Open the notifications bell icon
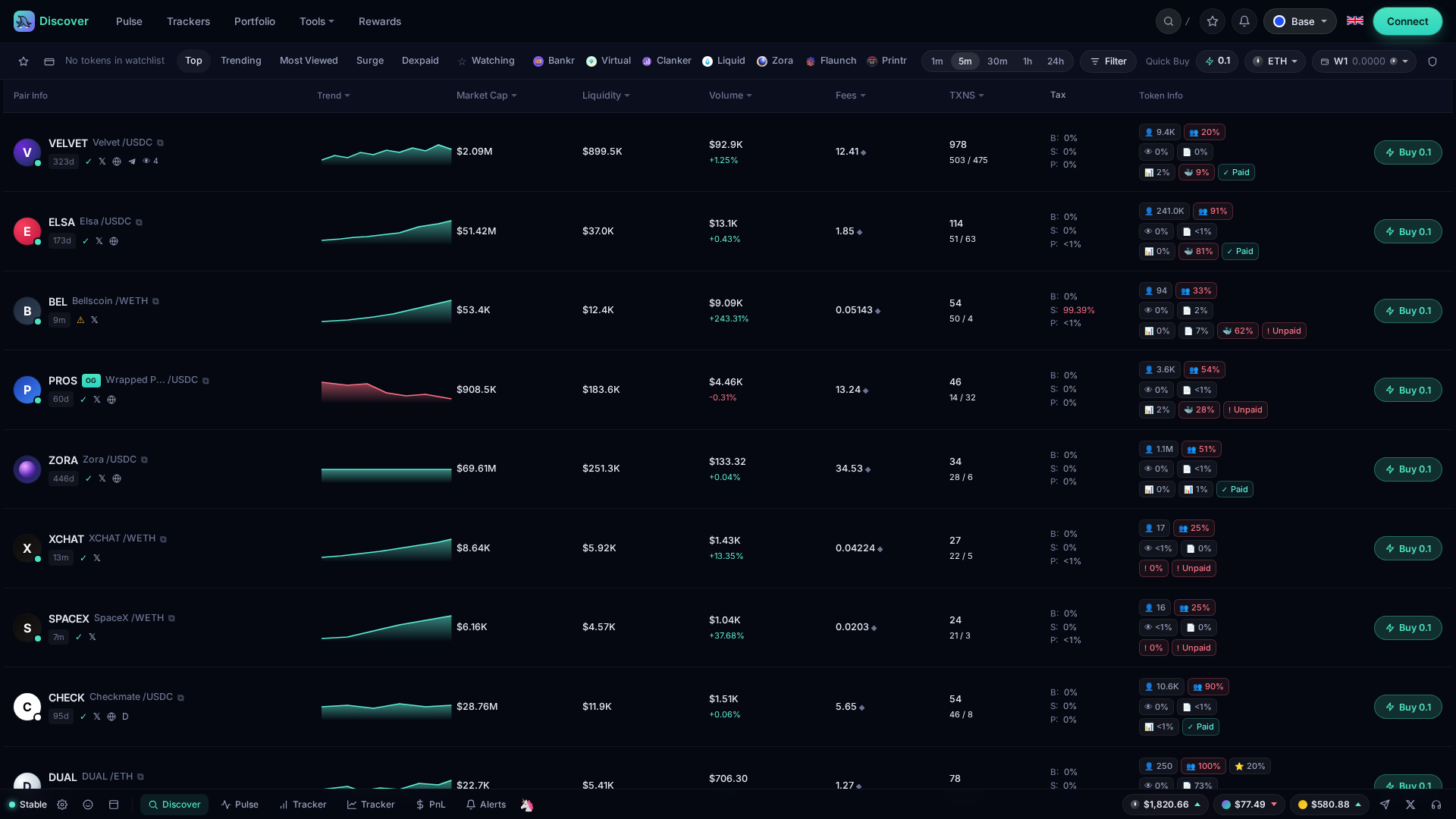Screen dimensions: 1456x819 click(x=1244, y=21)
